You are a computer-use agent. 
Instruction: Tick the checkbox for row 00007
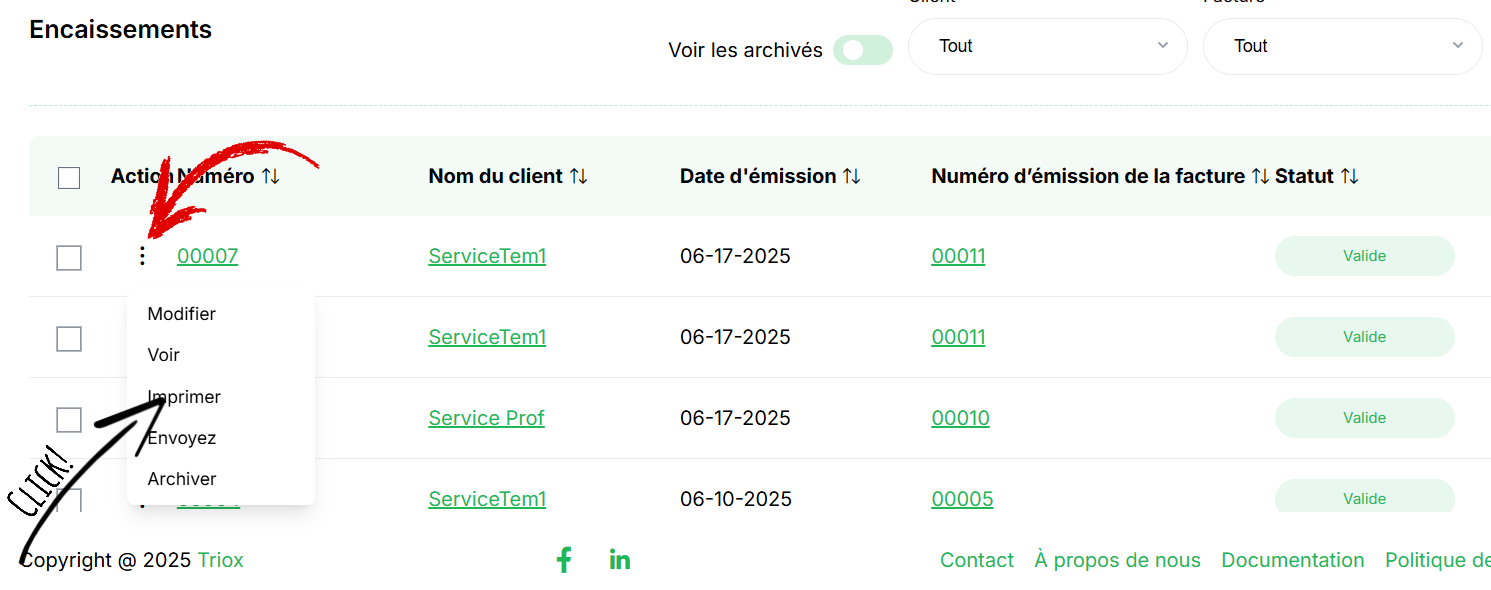tap(69, 258)
